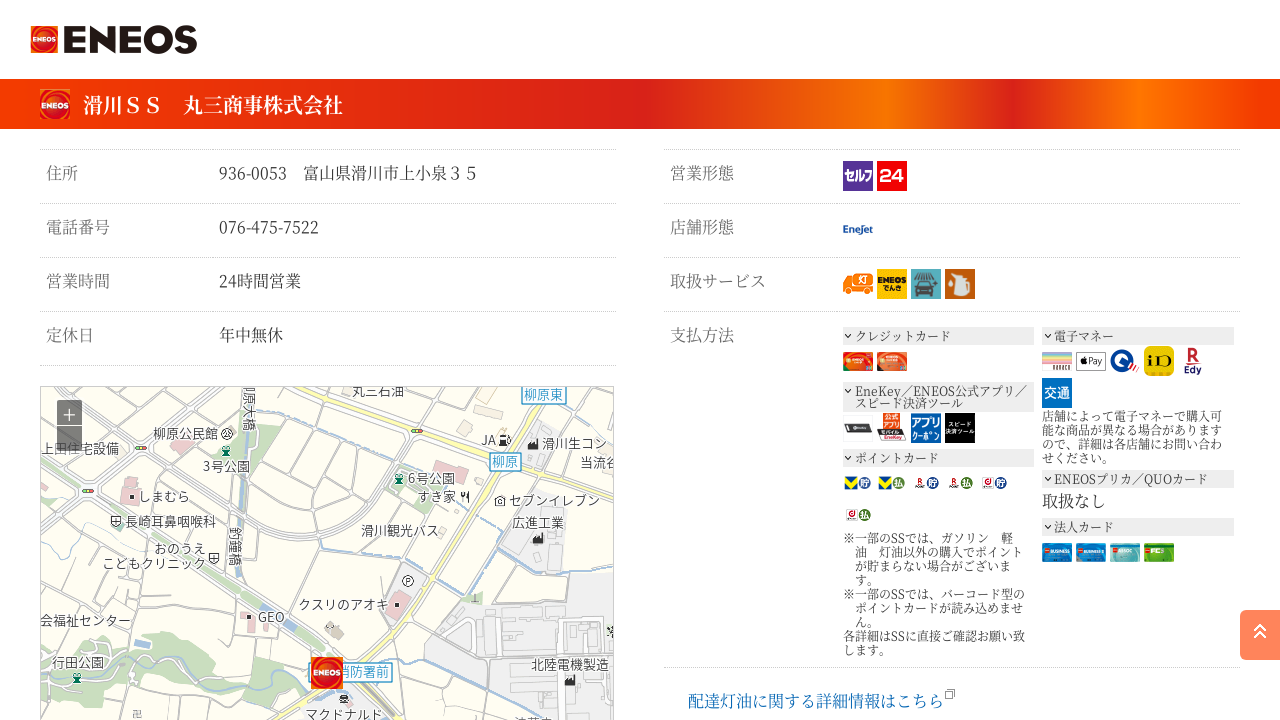This screenshot has height=720, width=1280.
Task: Click the blue 交通 transit IC icon
Action: tap(1056, 392)
